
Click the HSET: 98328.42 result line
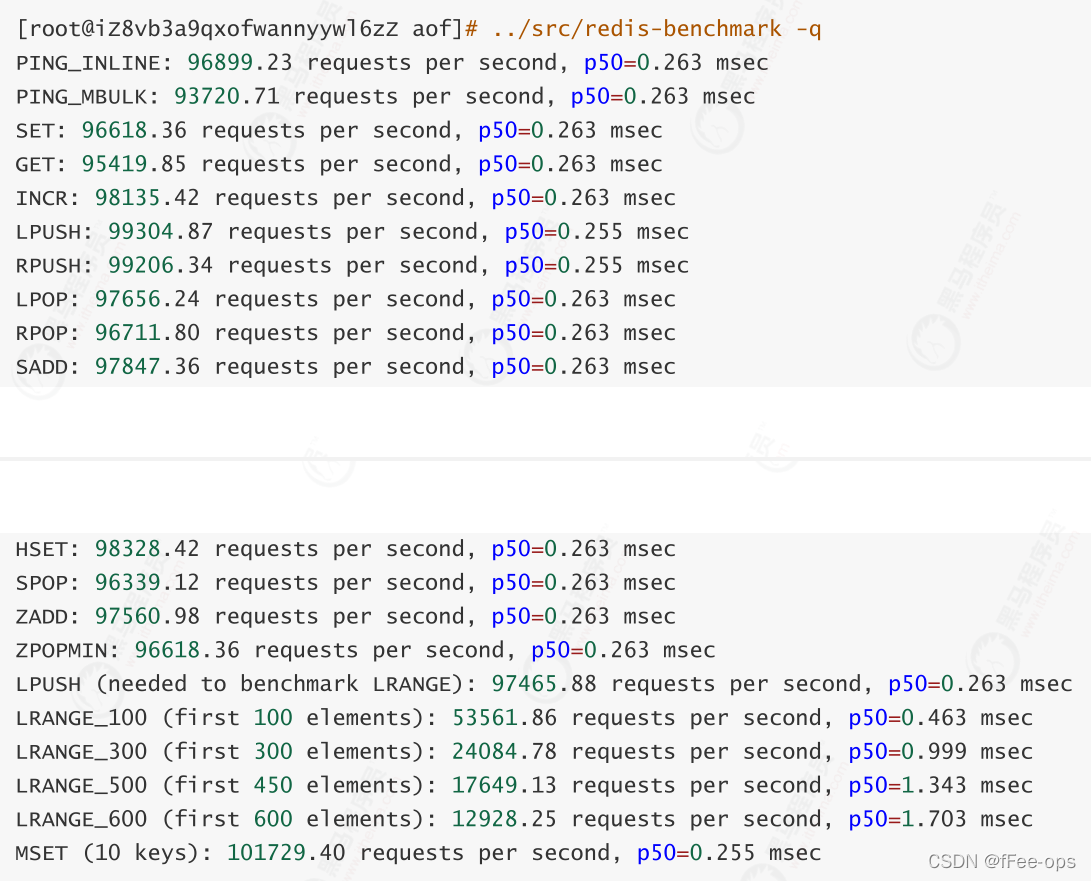346,549
